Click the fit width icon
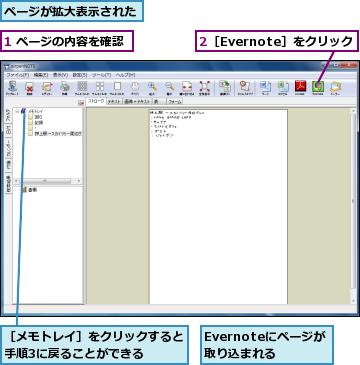Viewport: 360px width, 365px height. pyautogui.click(x=187, y=87)
